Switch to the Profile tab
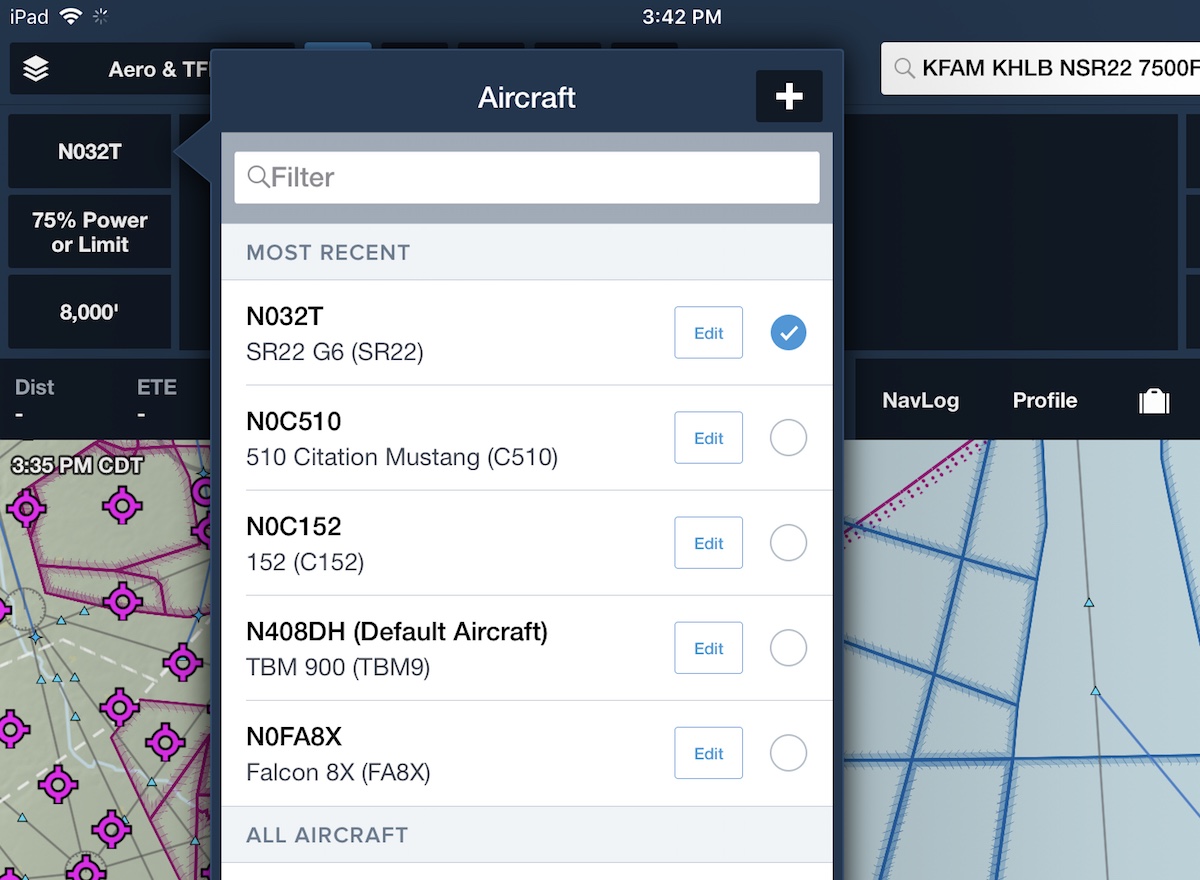This screenshot has width=1200, height=880. point(1045,401)
